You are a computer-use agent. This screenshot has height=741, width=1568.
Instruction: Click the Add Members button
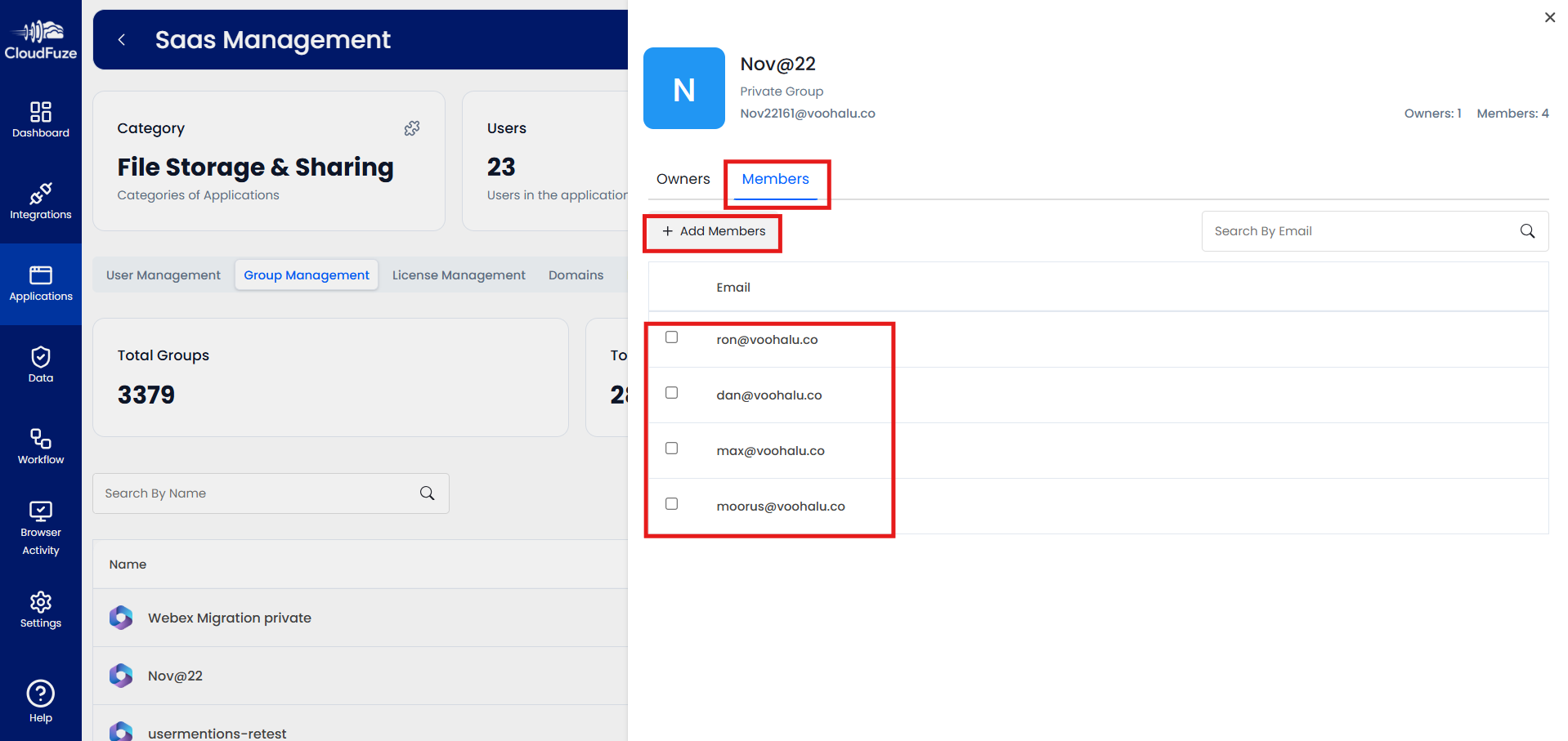pyautogui.click(x=711, y=231)
